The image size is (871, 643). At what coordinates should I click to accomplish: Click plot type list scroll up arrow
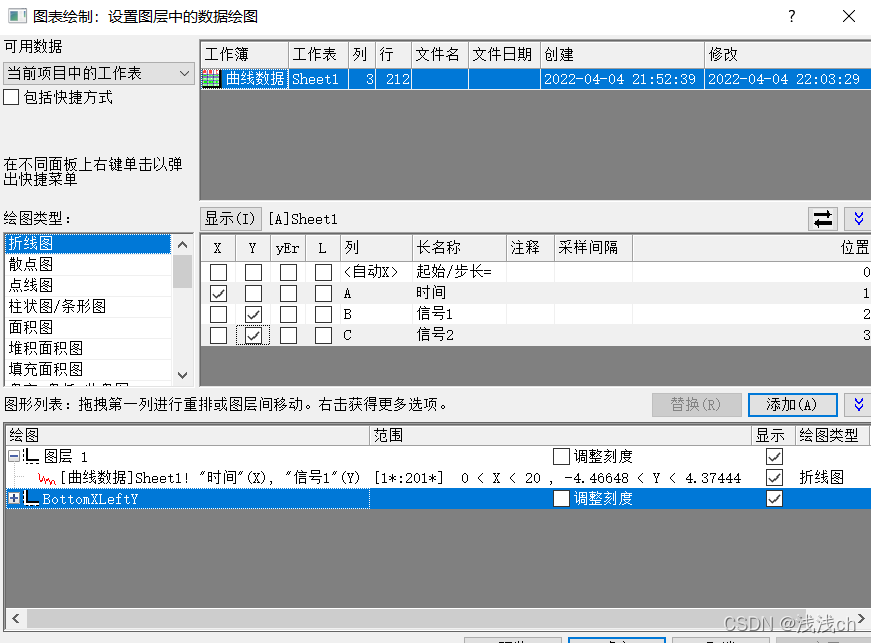182,244
